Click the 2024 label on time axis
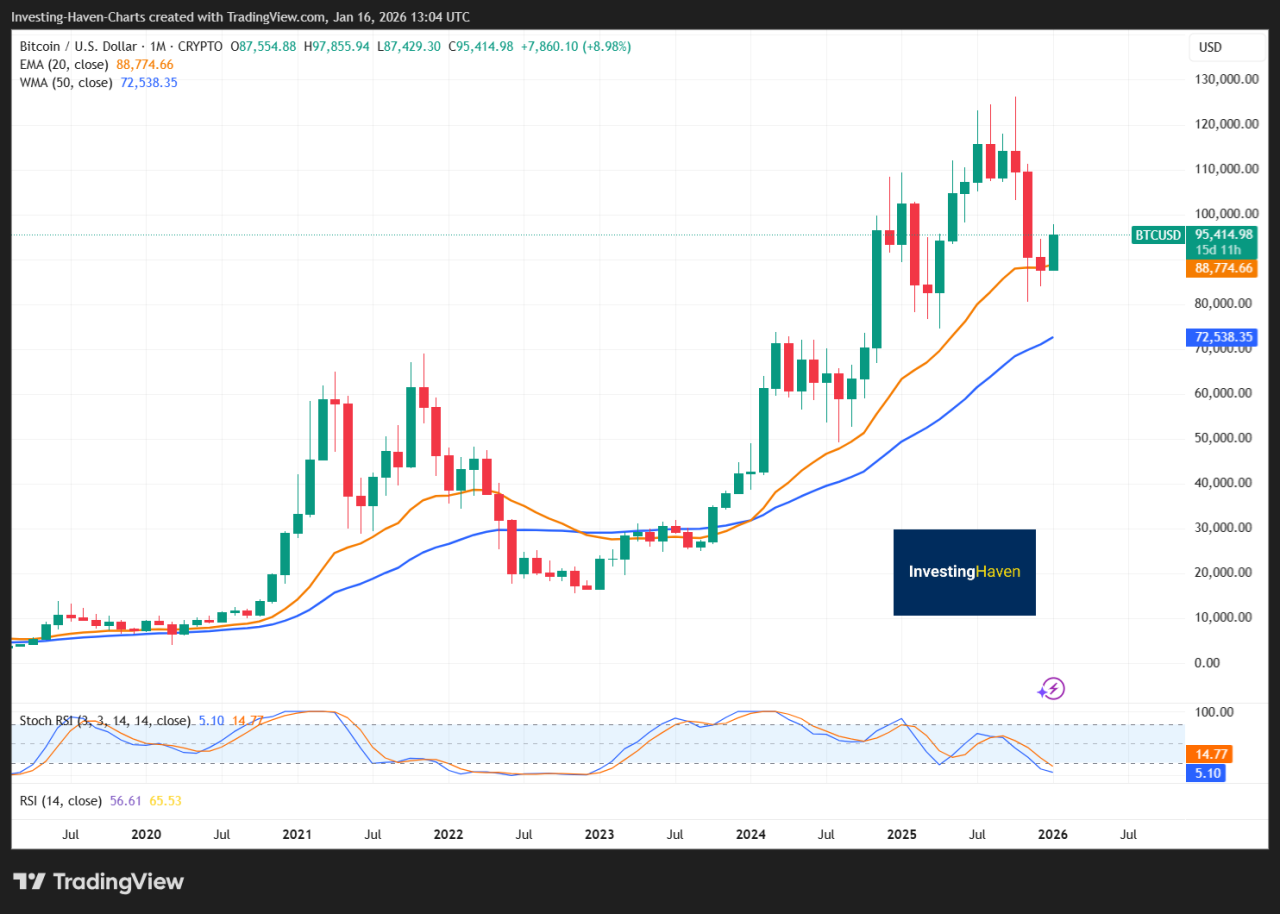 coord(750,834)
